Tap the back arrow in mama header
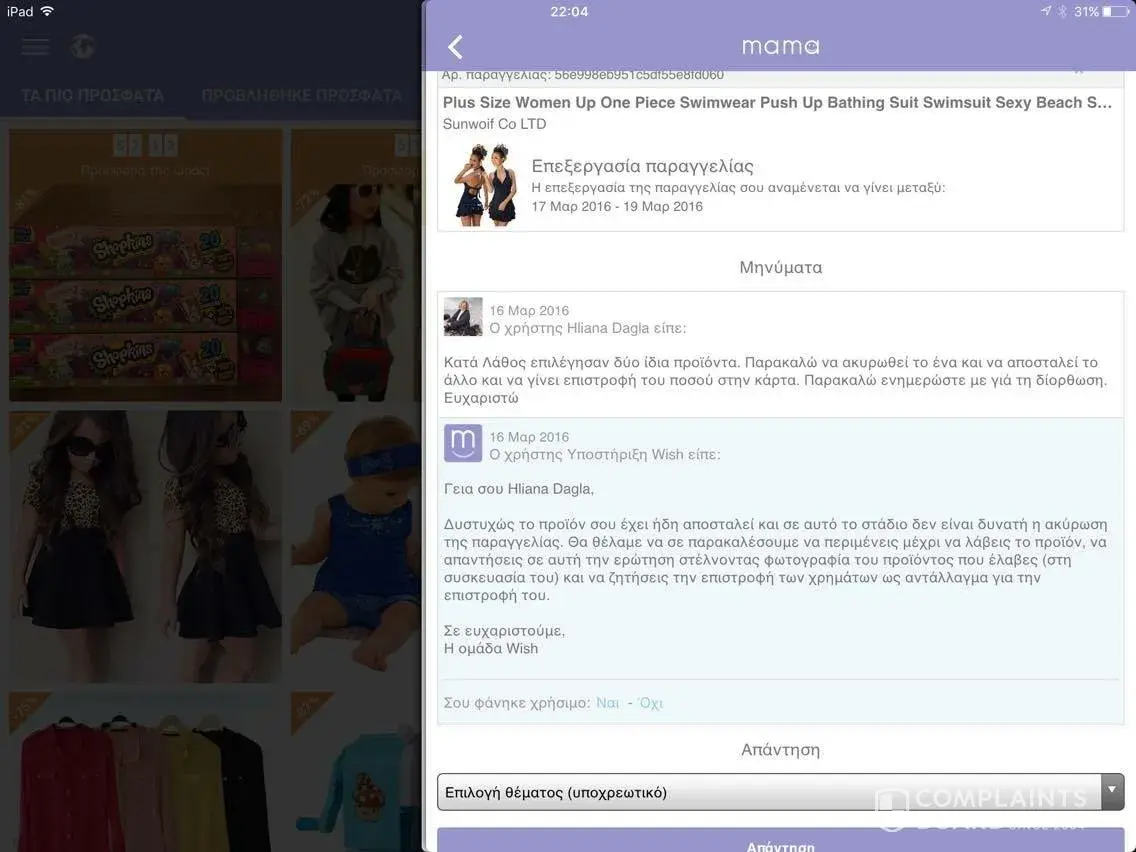Image resolution: width=1136 pixels, height=852 pixels. pyautogui.click(x=456, y=47)
